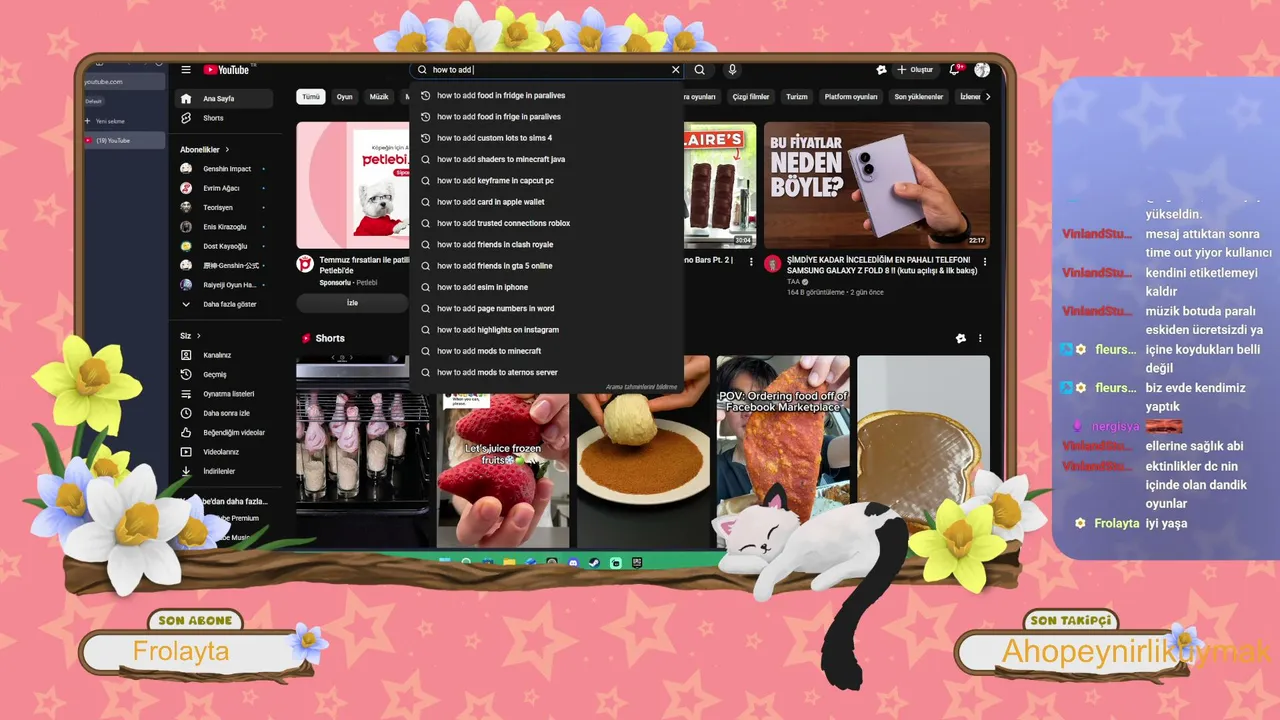Expand subscriptions with Daha fazla göster
The image size is (1280, 720).
(222, 304)
